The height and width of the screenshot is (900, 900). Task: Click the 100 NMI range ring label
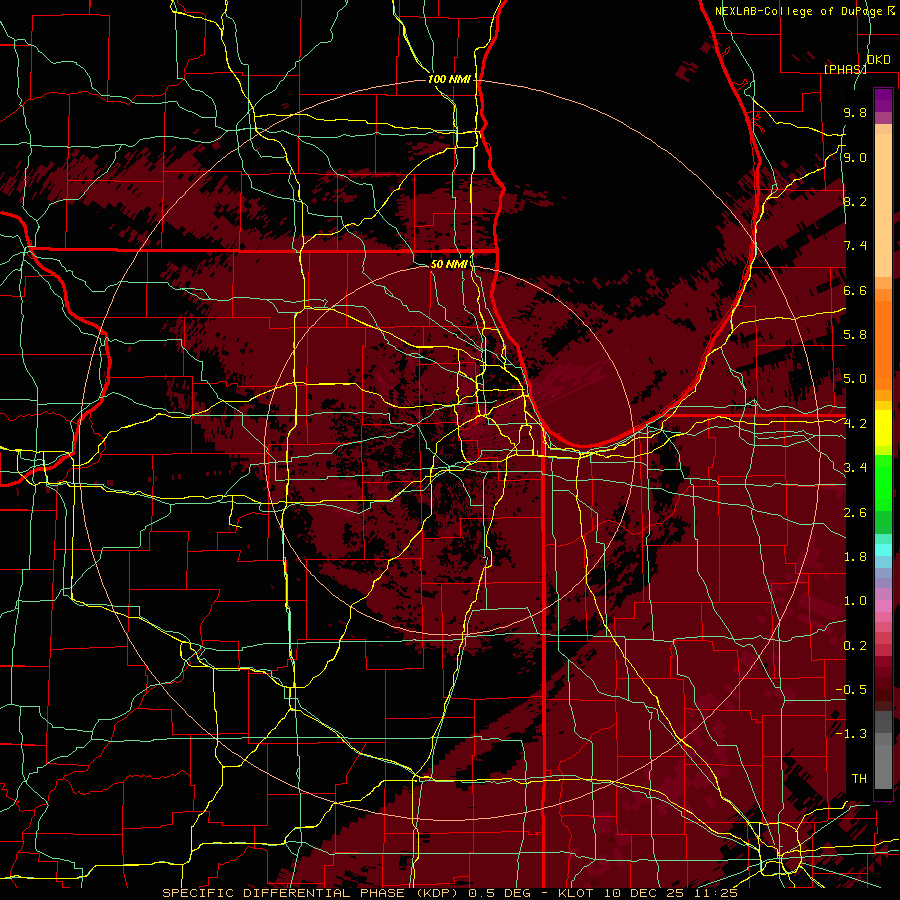tap(449, 79)
